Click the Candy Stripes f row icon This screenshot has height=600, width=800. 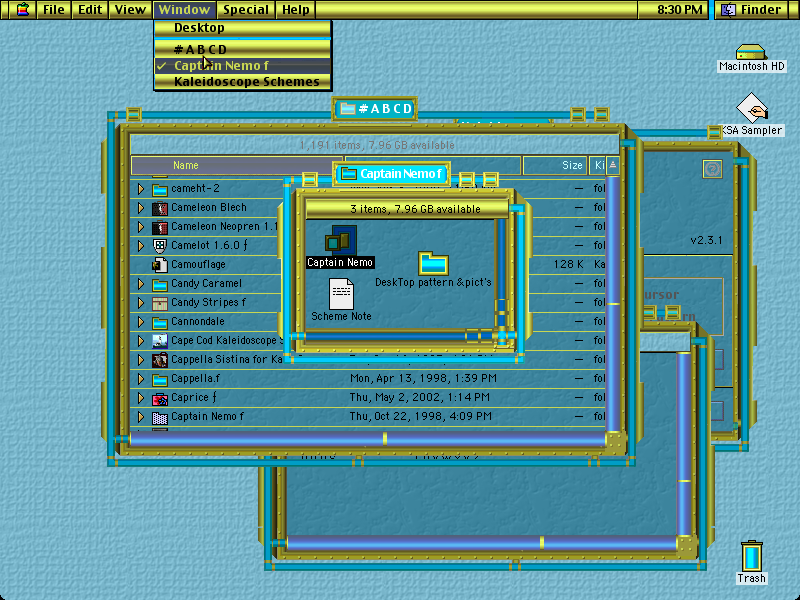(160, 303)
